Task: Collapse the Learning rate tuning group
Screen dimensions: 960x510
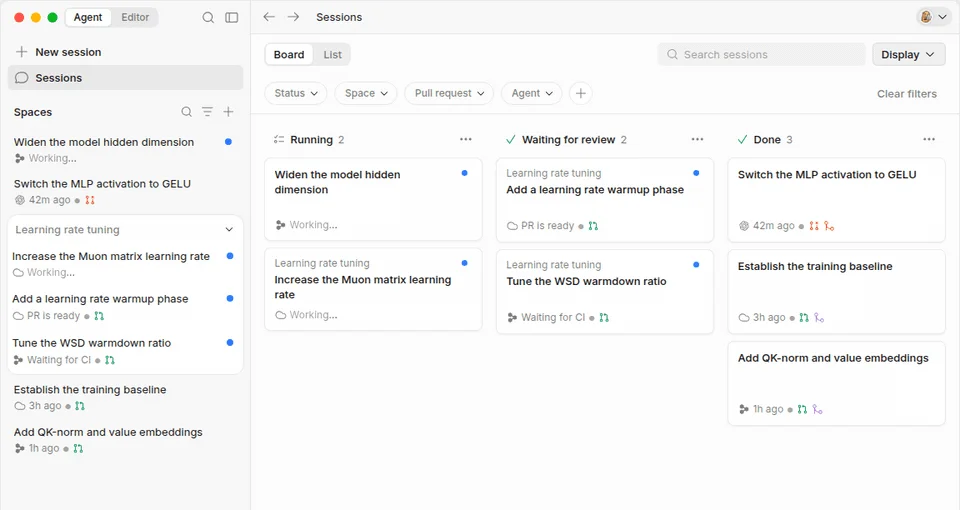Action: 229,230
